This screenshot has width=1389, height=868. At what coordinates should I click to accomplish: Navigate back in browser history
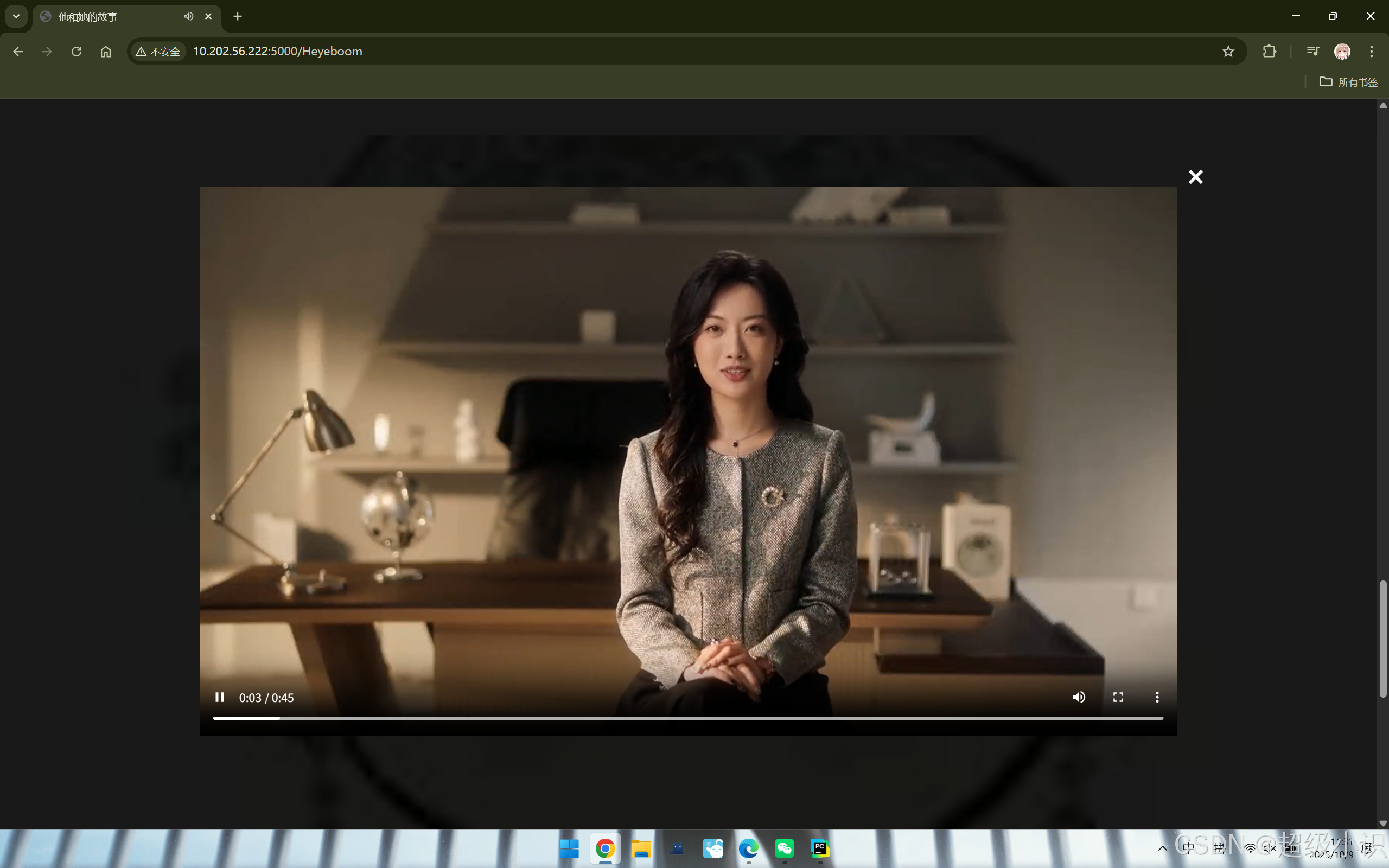click(x=18, y=52)
